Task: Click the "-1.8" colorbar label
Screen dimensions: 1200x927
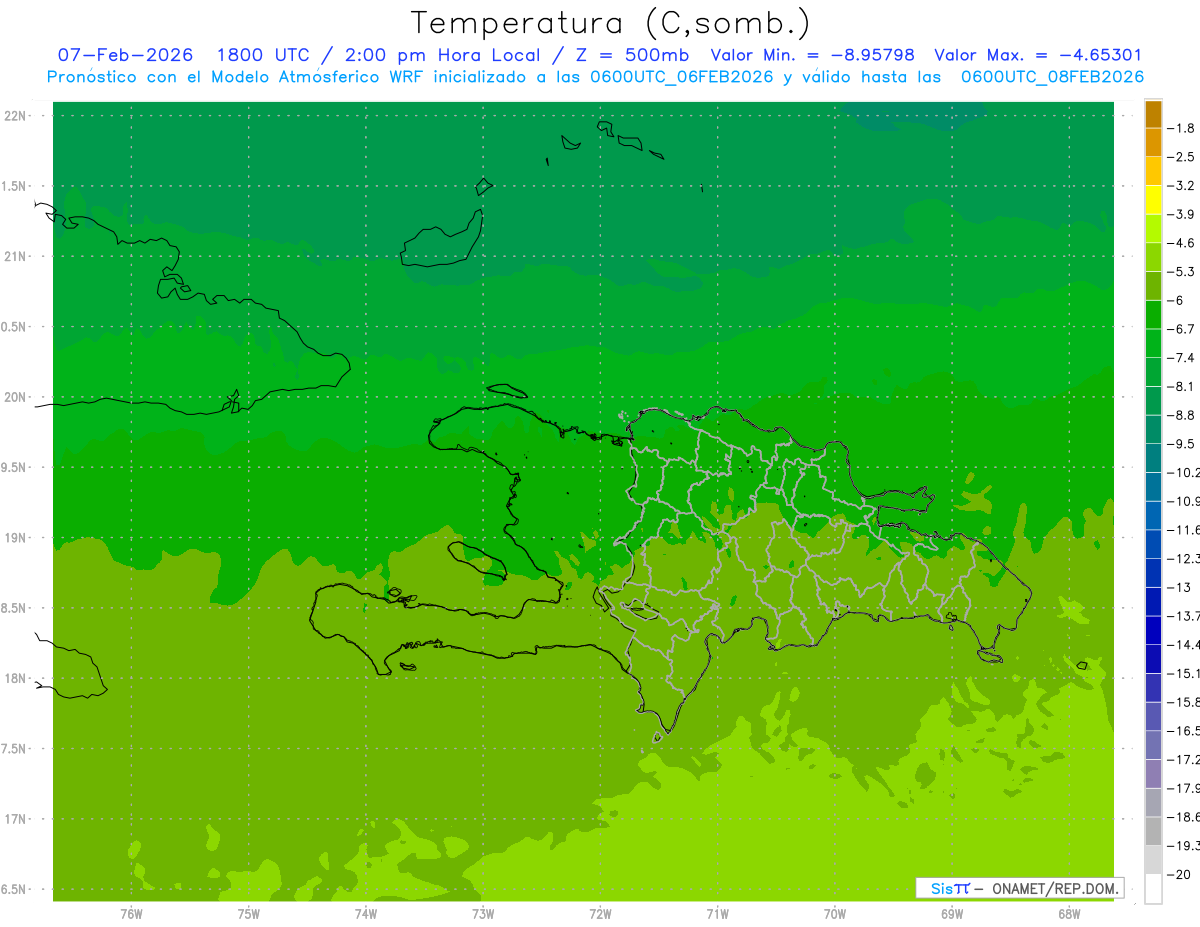Action: click(x=1181, y=128)
